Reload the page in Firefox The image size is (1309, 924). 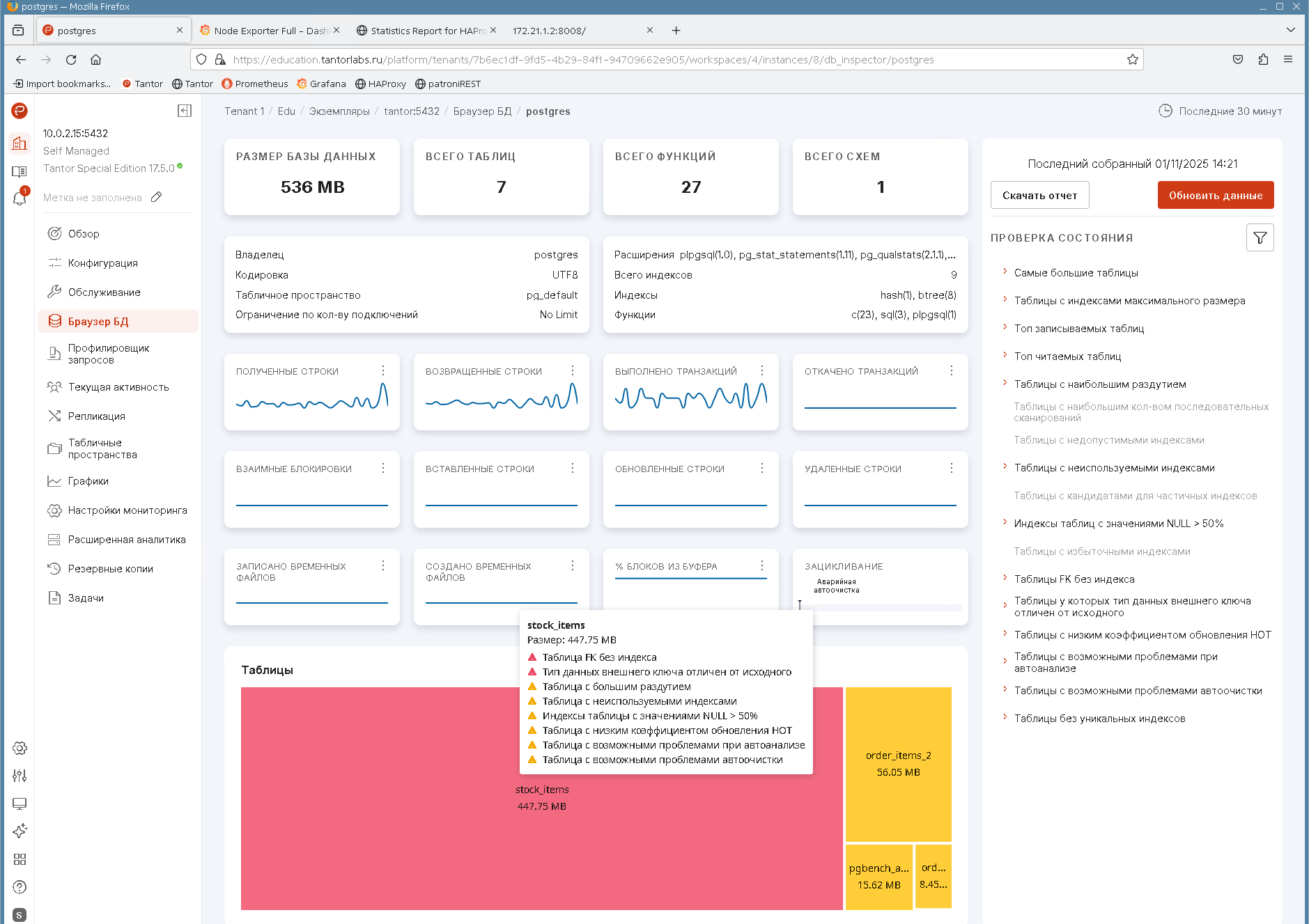pyautogui.click(x=71, y=60)
